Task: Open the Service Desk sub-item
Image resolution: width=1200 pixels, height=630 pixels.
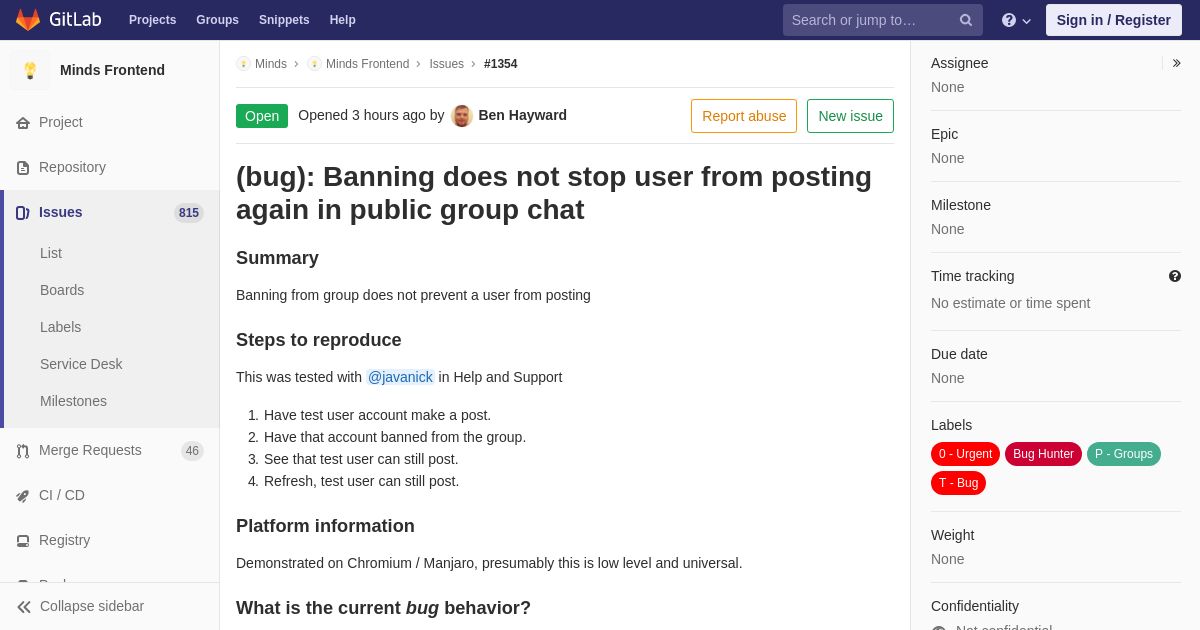Action: (x=81, y=364)
